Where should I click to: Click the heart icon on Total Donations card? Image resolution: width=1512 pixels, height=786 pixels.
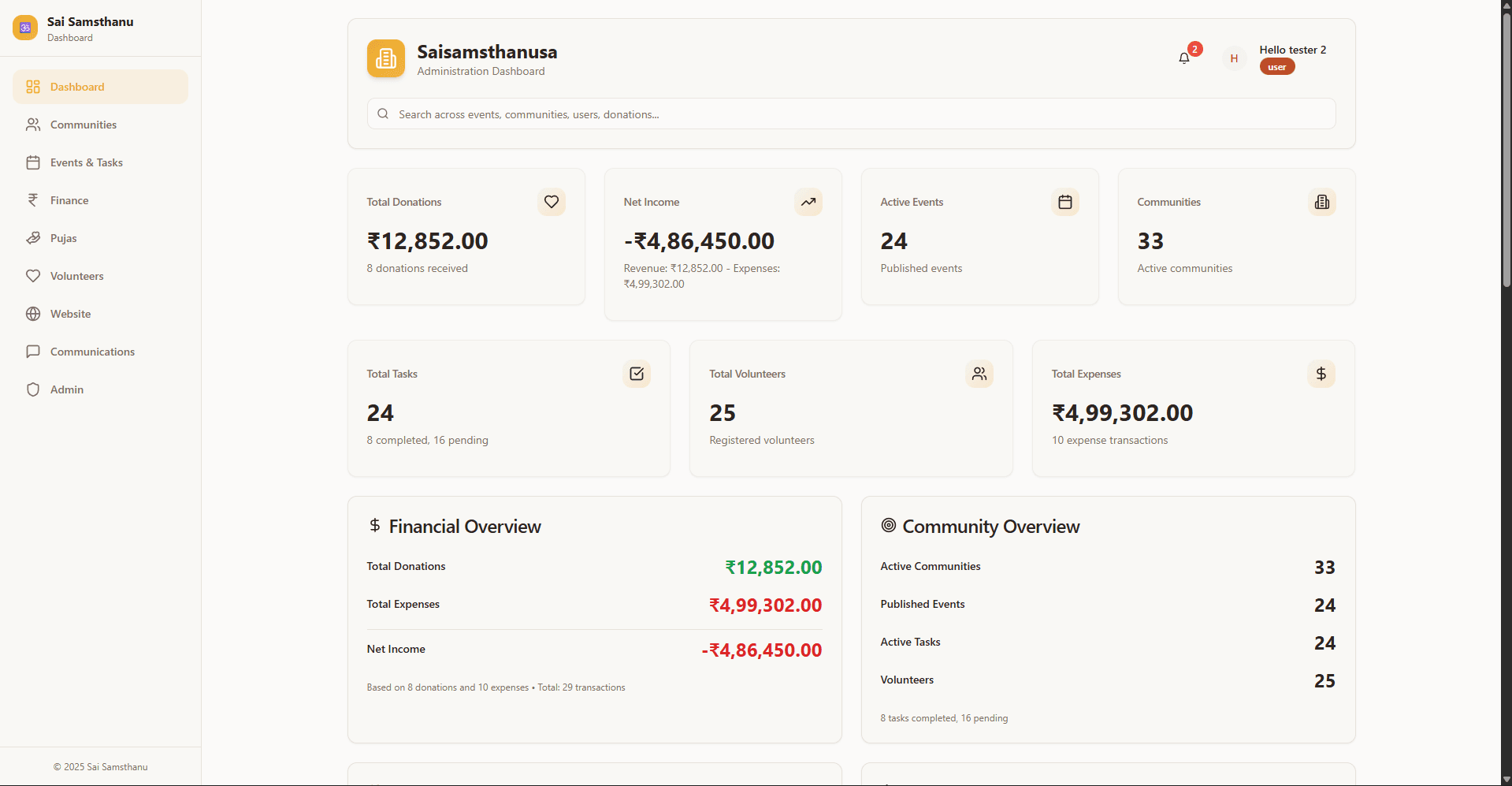click(551, 202)
